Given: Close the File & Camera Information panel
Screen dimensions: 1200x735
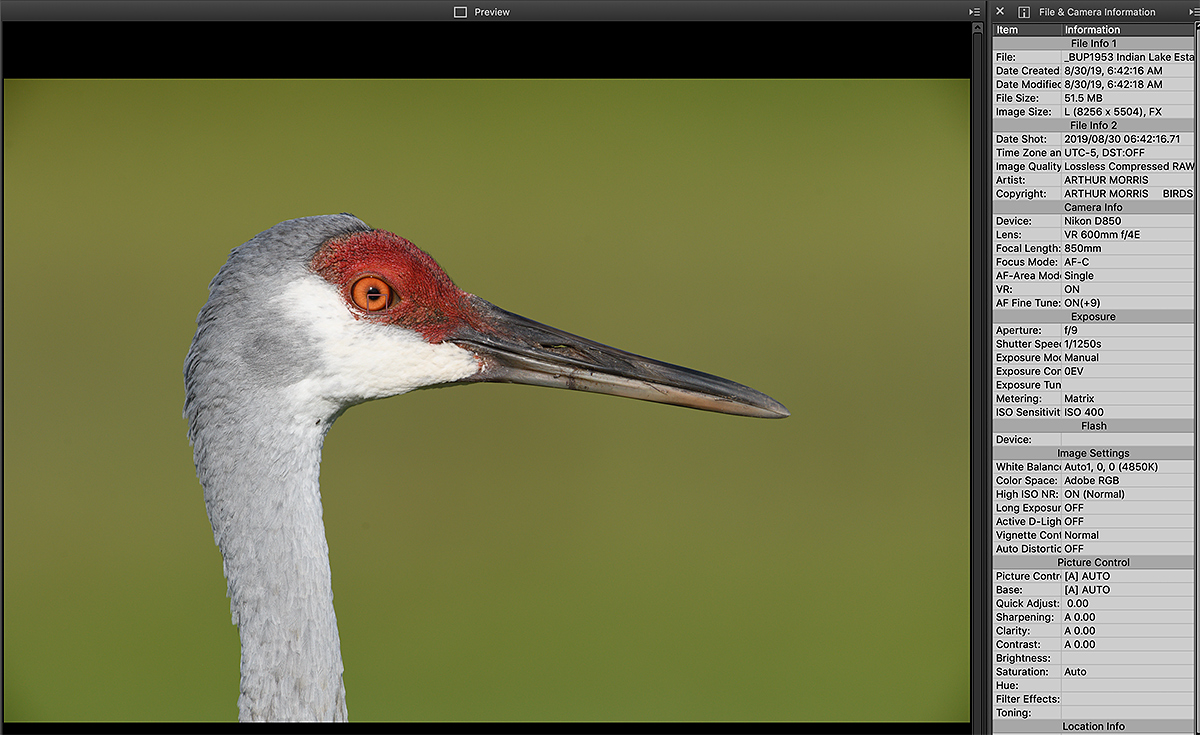Looking at the screenshot, I should tap(1000, 12).
